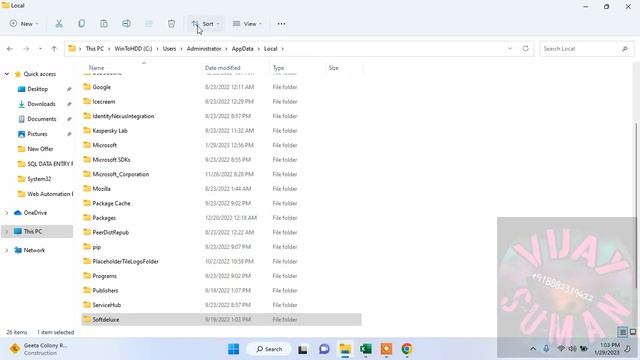Image resolution: width=640 pixels, height=360 pixels.
Task: Click Users in the address path
Action: pyautogui.click(x=169, y=49)
